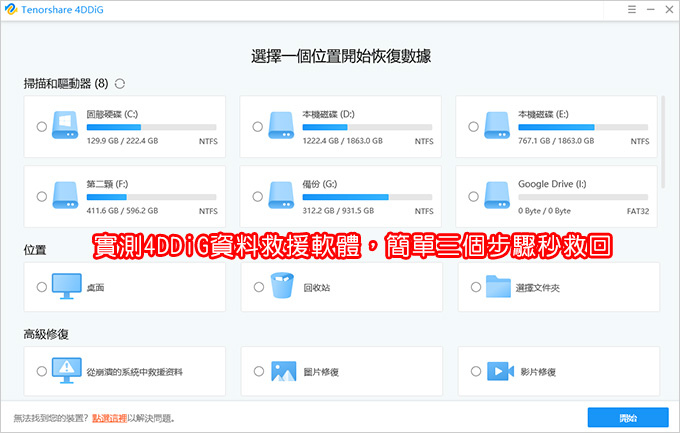Click the E: drive usage bar
Image resolution: width=680 pixels, height=433 pixels.
pyautogui.click(x=583, y=127)
